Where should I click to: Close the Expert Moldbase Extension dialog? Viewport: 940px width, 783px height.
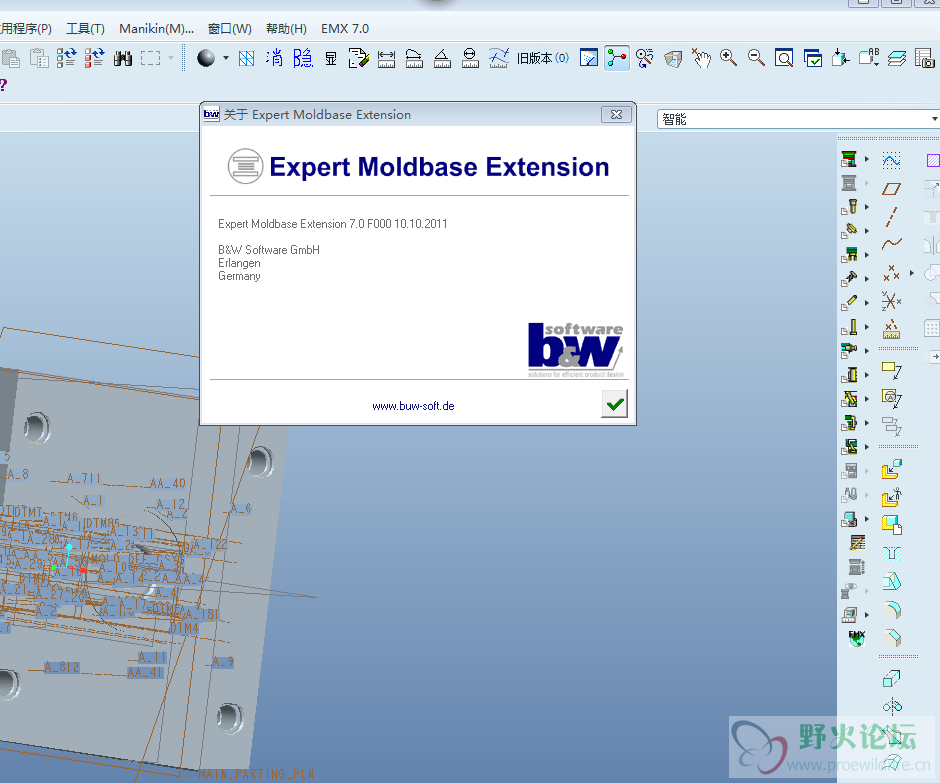click(616, 115)
